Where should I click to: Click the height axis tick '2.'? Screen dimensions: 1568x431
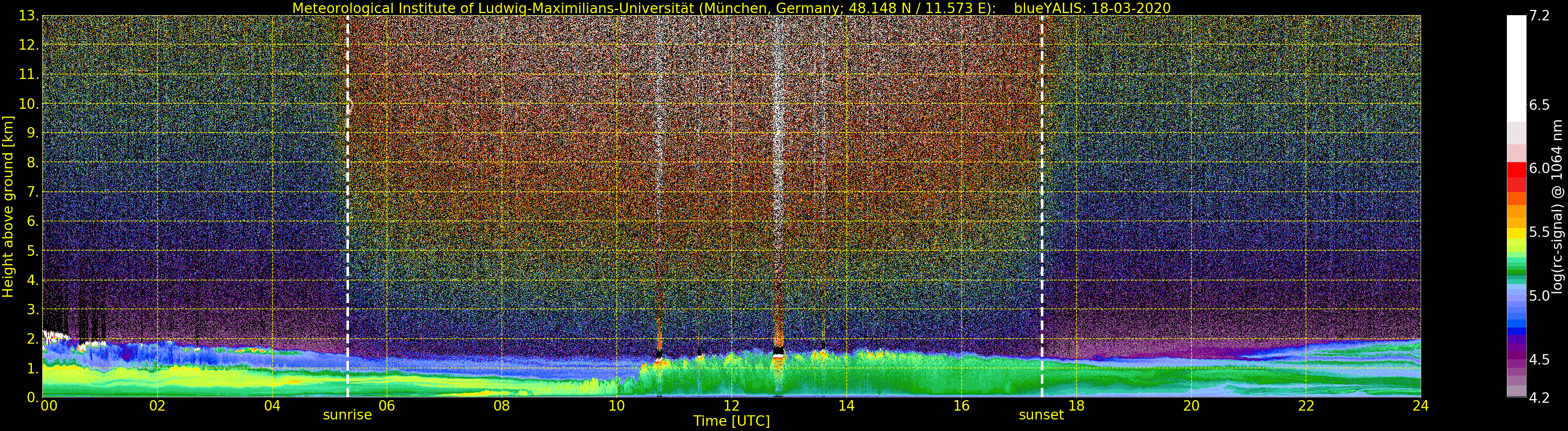coord(32,338)
